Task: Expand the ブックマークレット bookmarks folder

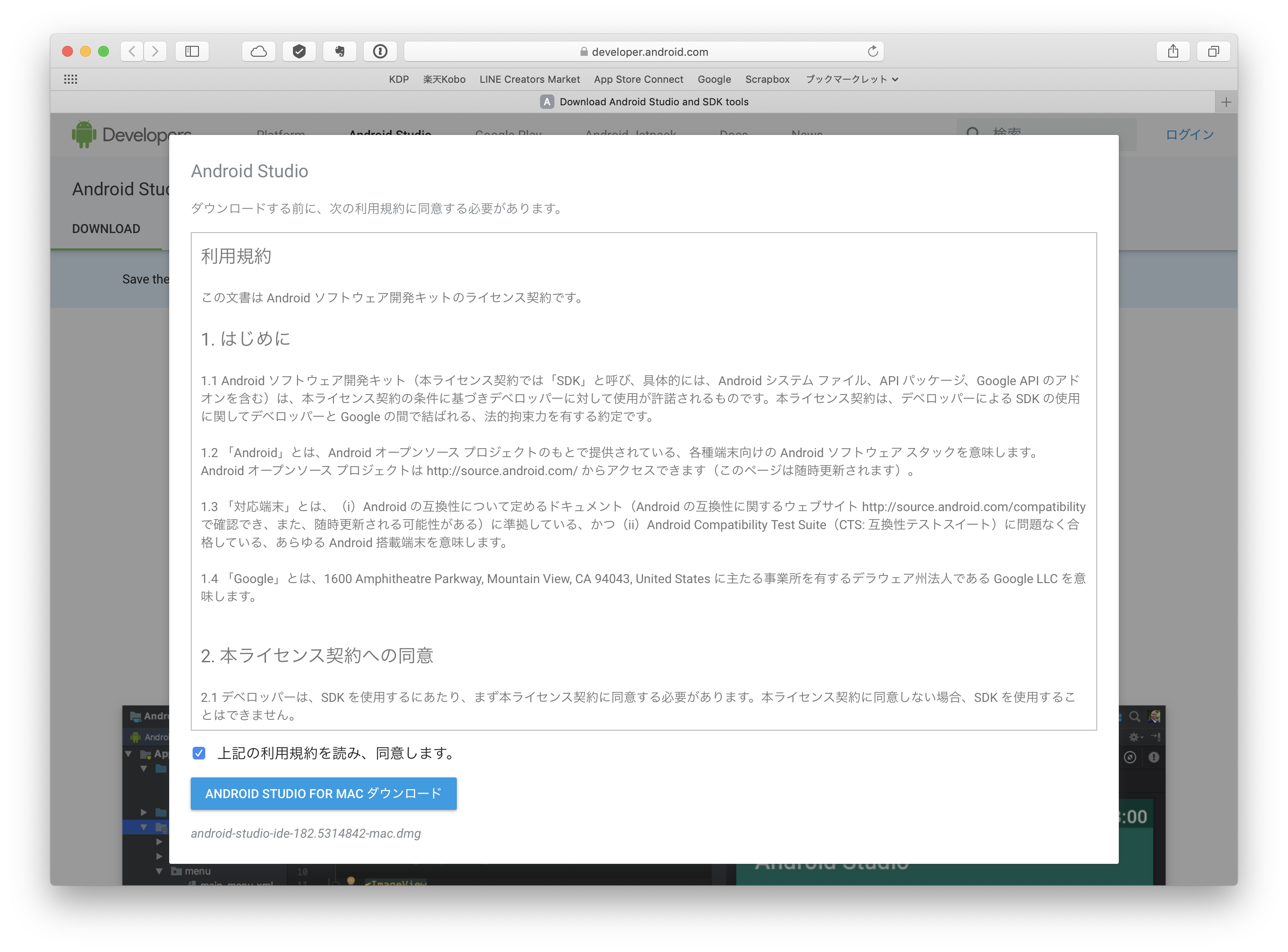Action: 851,79
